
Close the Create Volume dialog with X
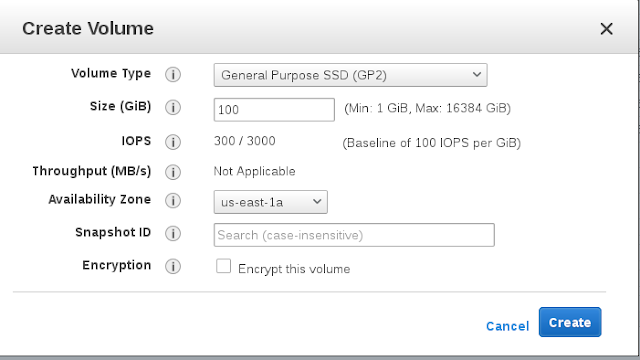click(607, 29)
